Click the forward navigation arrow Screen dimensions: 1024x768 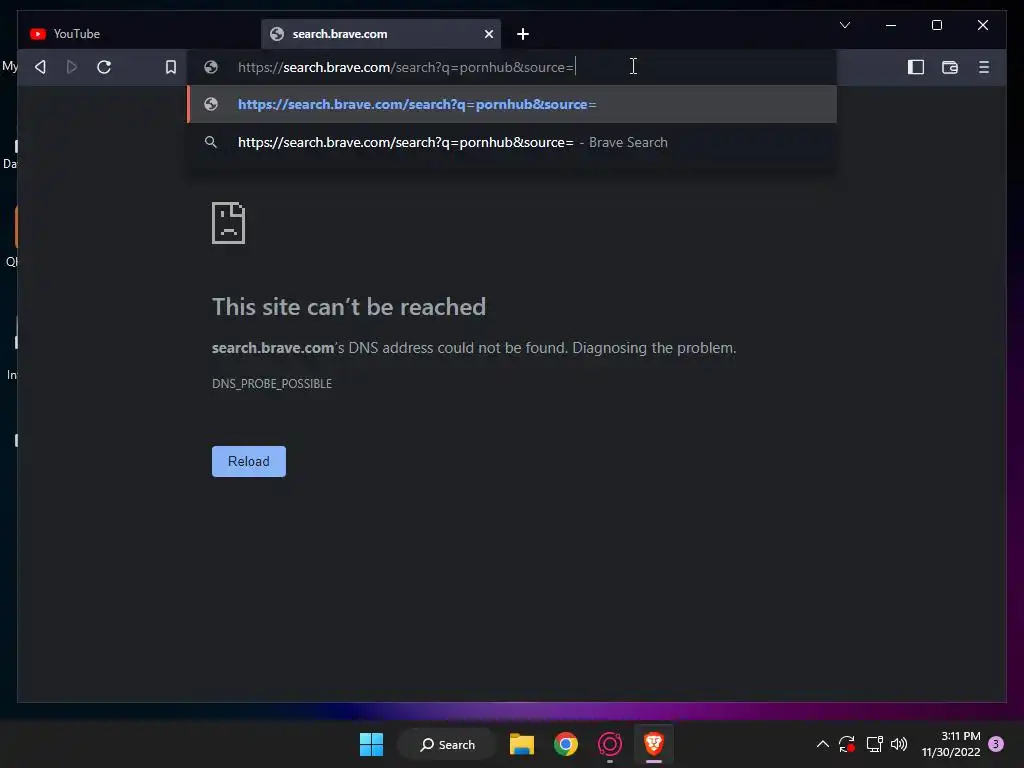click(x=72, y=67)
